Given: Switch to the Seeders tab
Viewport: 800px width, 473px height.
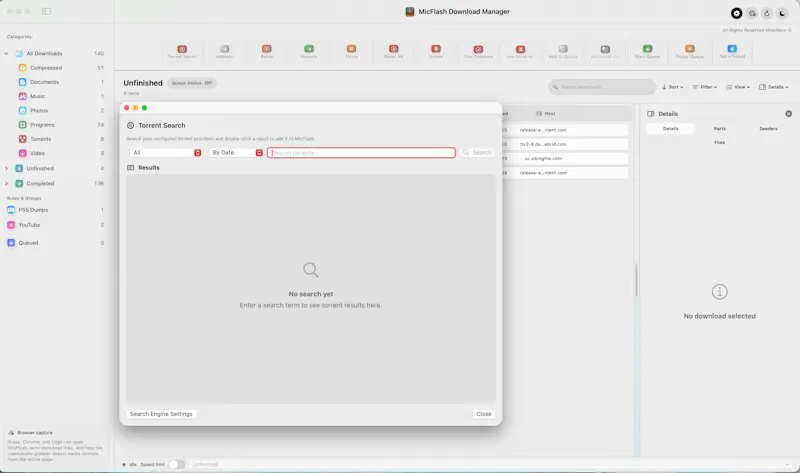Looking at the screenshot, I should click(768, 129).
